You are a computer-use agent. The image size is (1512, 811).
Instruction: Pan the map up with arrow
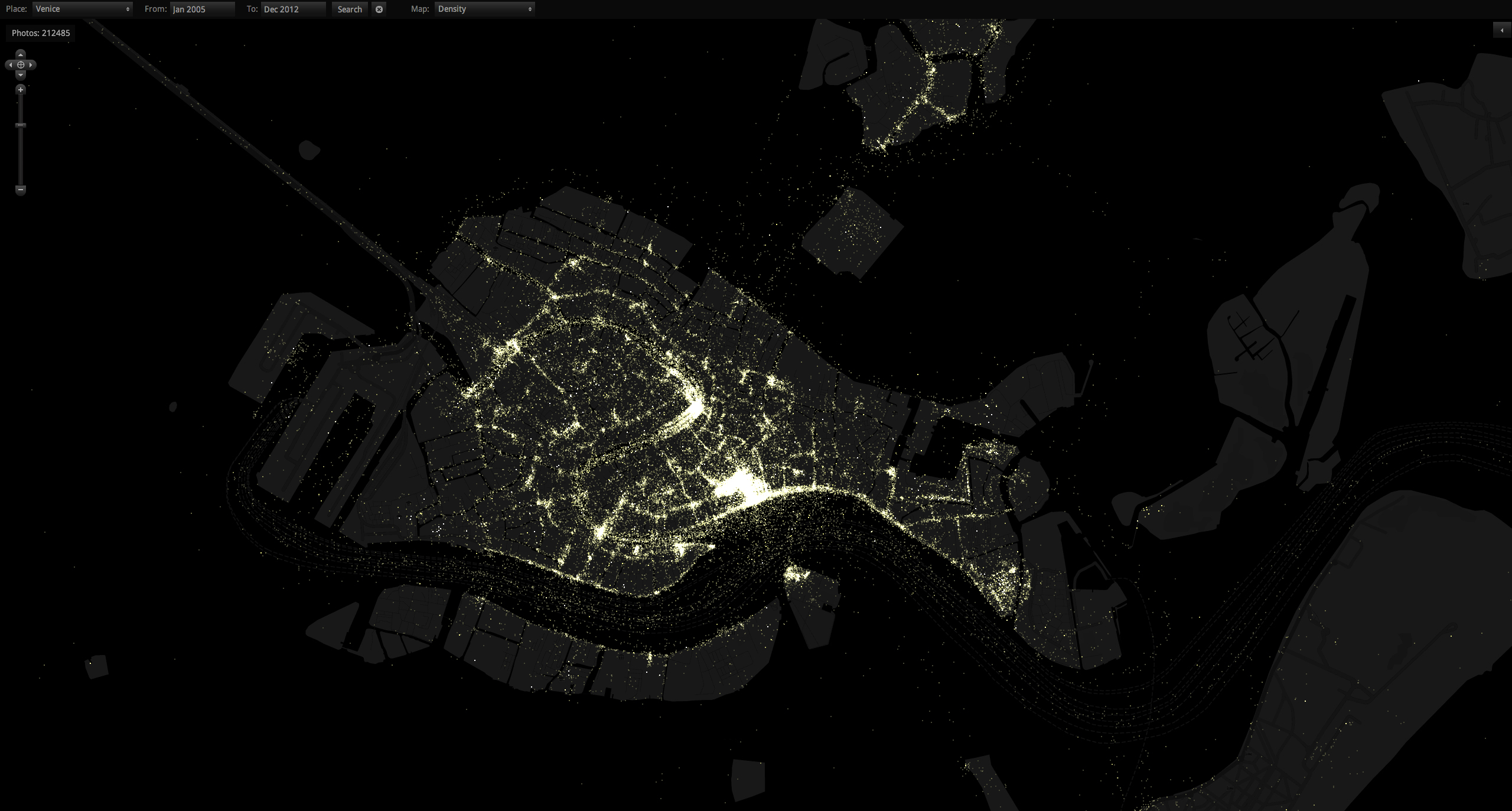pos(21,54)
